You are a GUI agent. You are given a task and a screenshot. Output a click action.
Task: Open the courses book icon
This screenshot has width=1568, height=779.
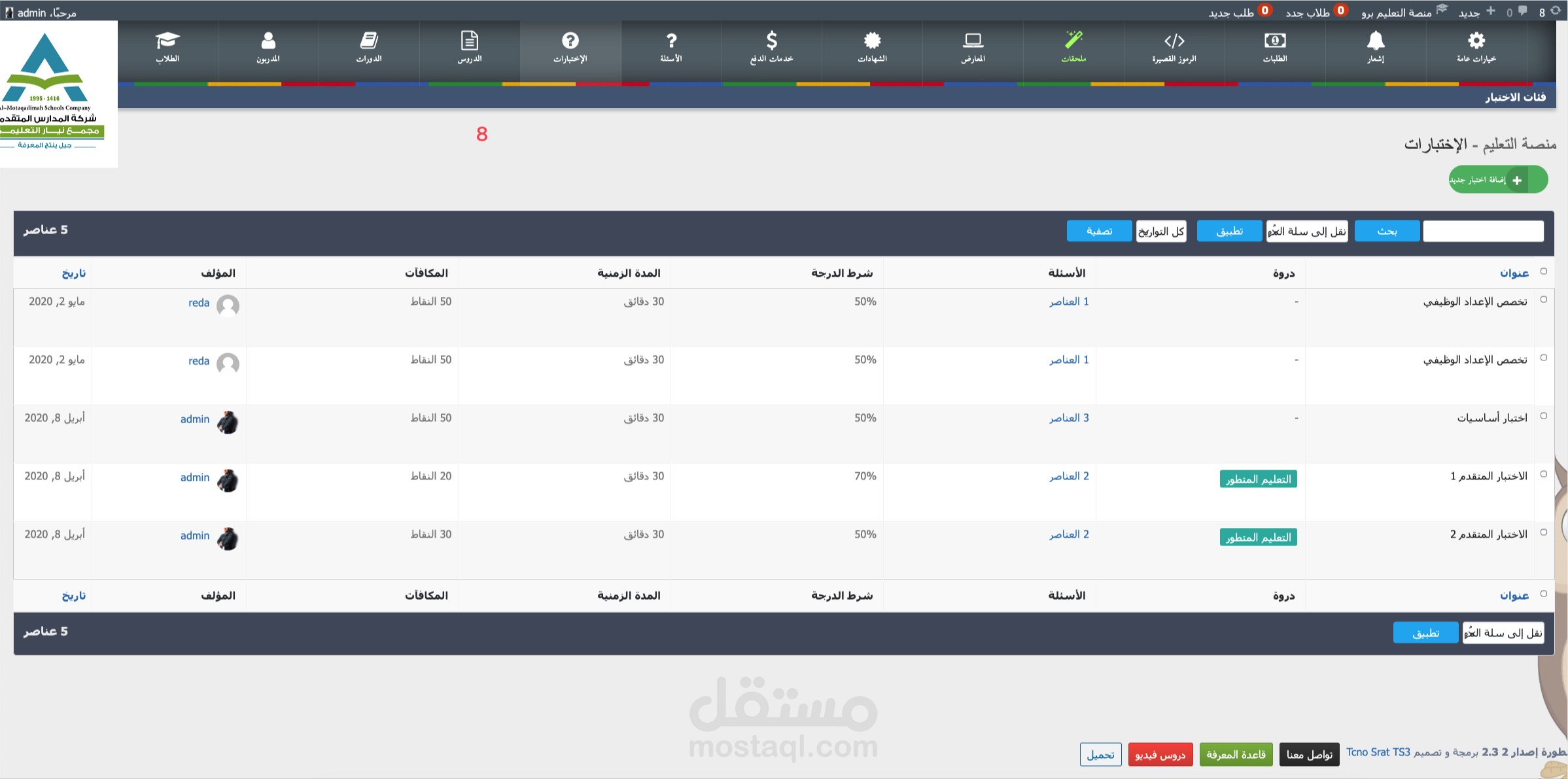coord(369,41)
